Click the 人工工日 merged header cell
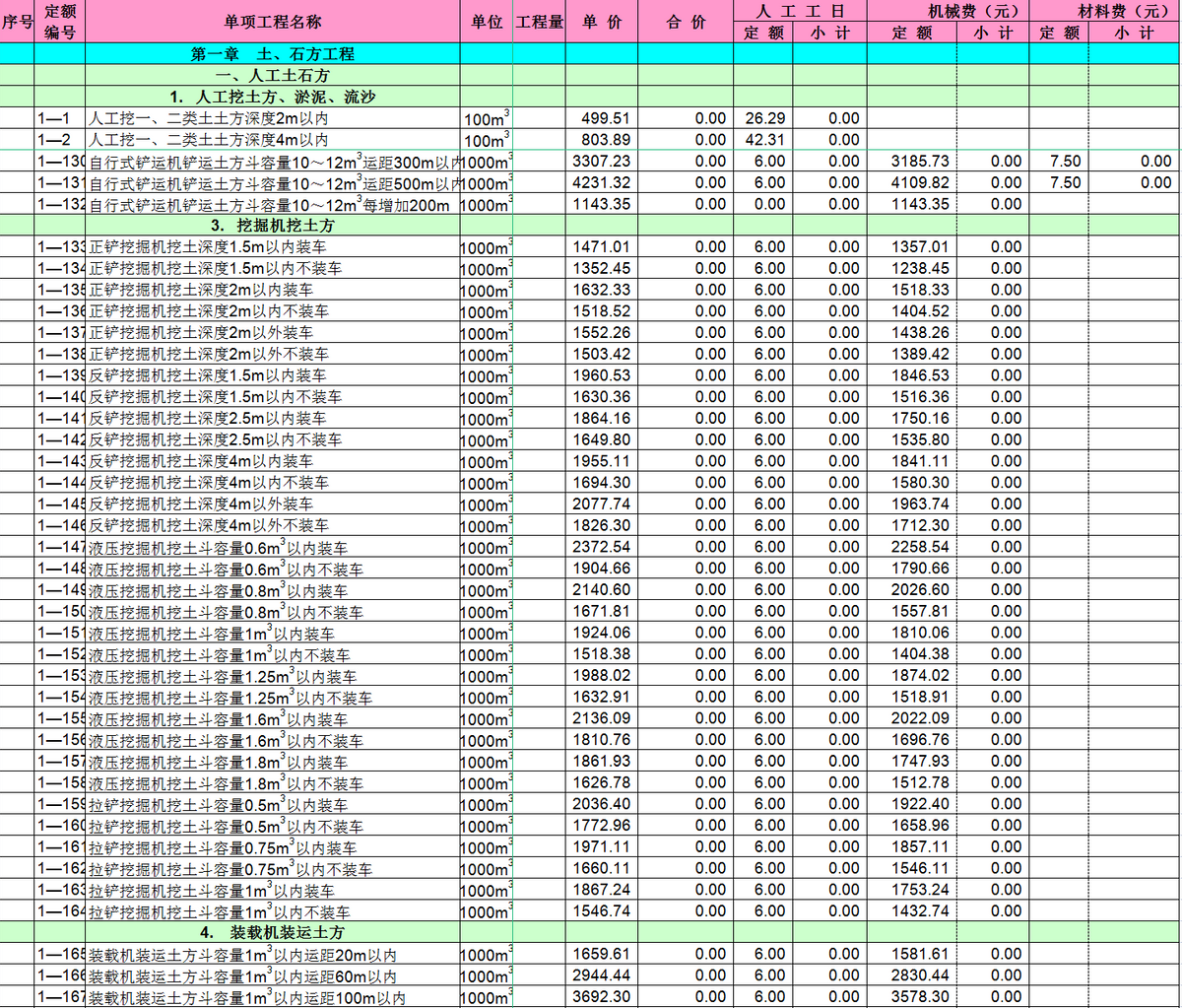This screenshot has height=1008, width=1182. pyautogui.click(x=800, y=11)
